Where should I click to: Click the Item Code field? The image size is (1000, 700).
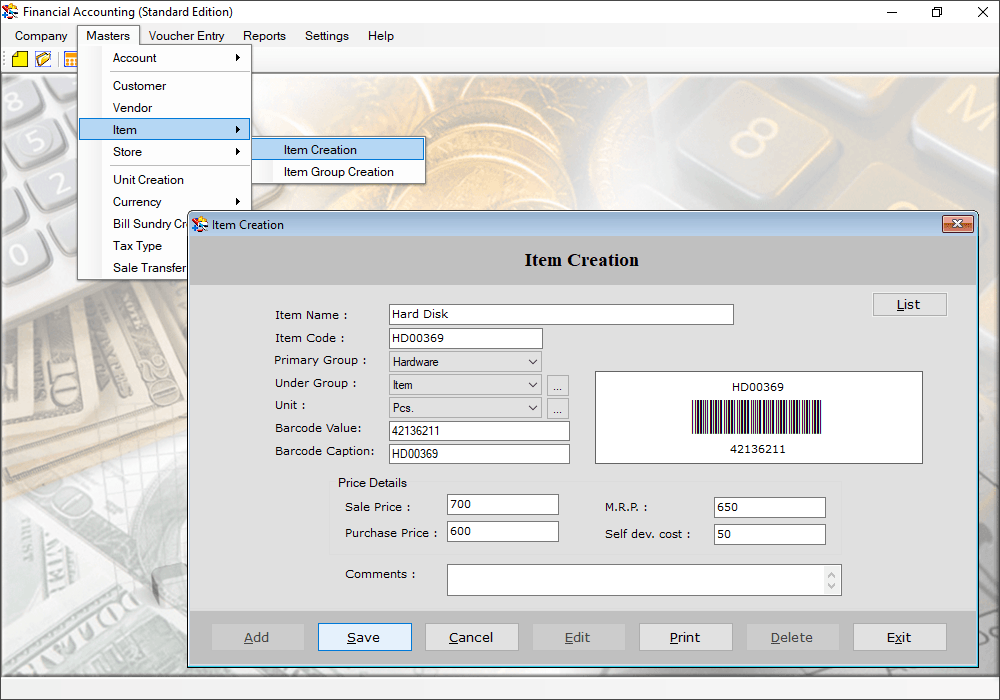tap(466, 339)
